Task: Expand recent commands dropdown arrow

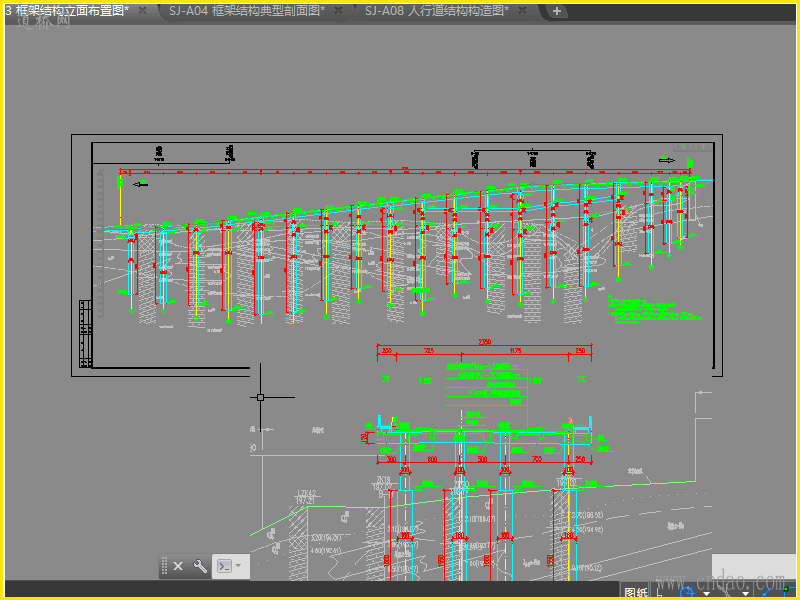Action: tap(238, 566)
